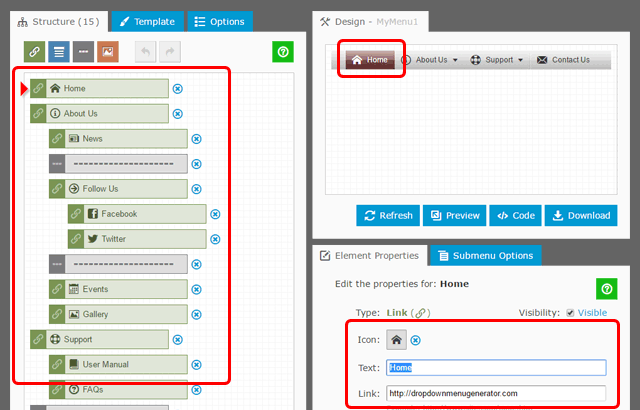Screen dimensions: 640x410
Task: Open the Submenu Options tab
Action: tap(486, 255)
